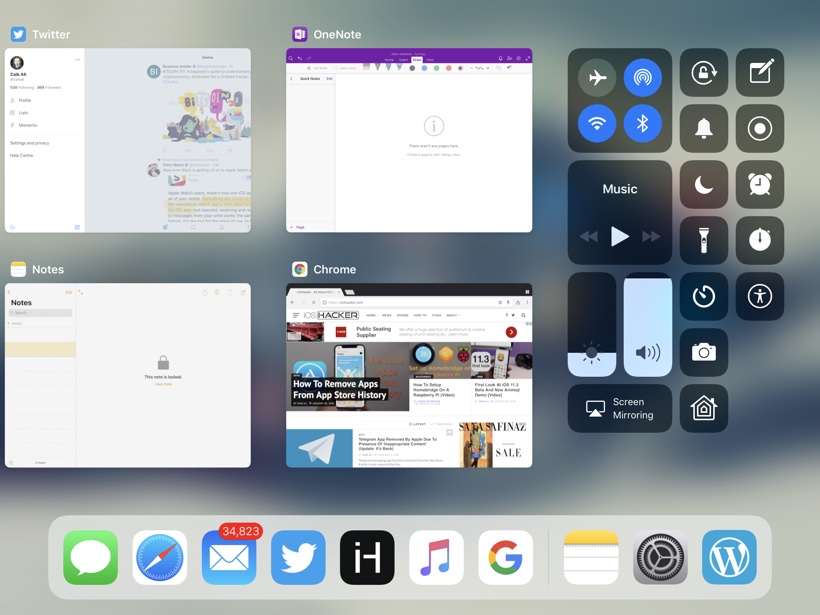Viewport: 820px width, 615px height.
Task: Skip to next track in Music widget
Action: click(651, 236)
